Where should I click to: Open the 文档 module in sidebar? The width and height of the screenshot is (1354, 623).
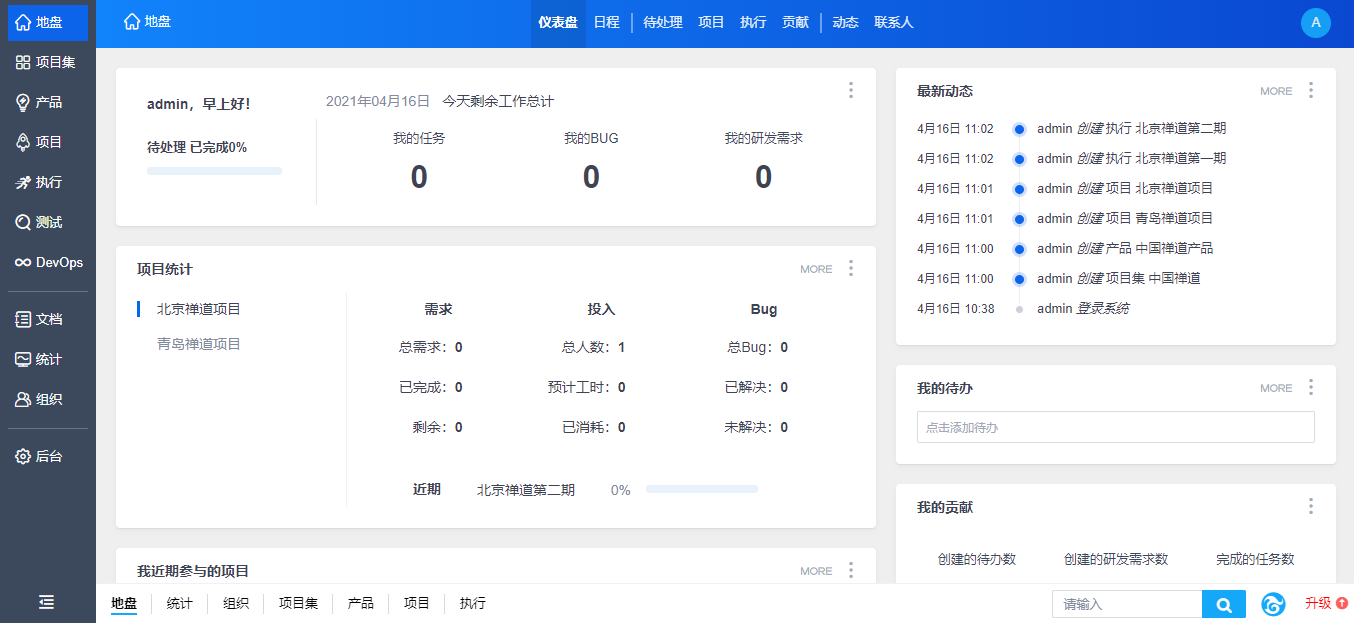point(47,319)
